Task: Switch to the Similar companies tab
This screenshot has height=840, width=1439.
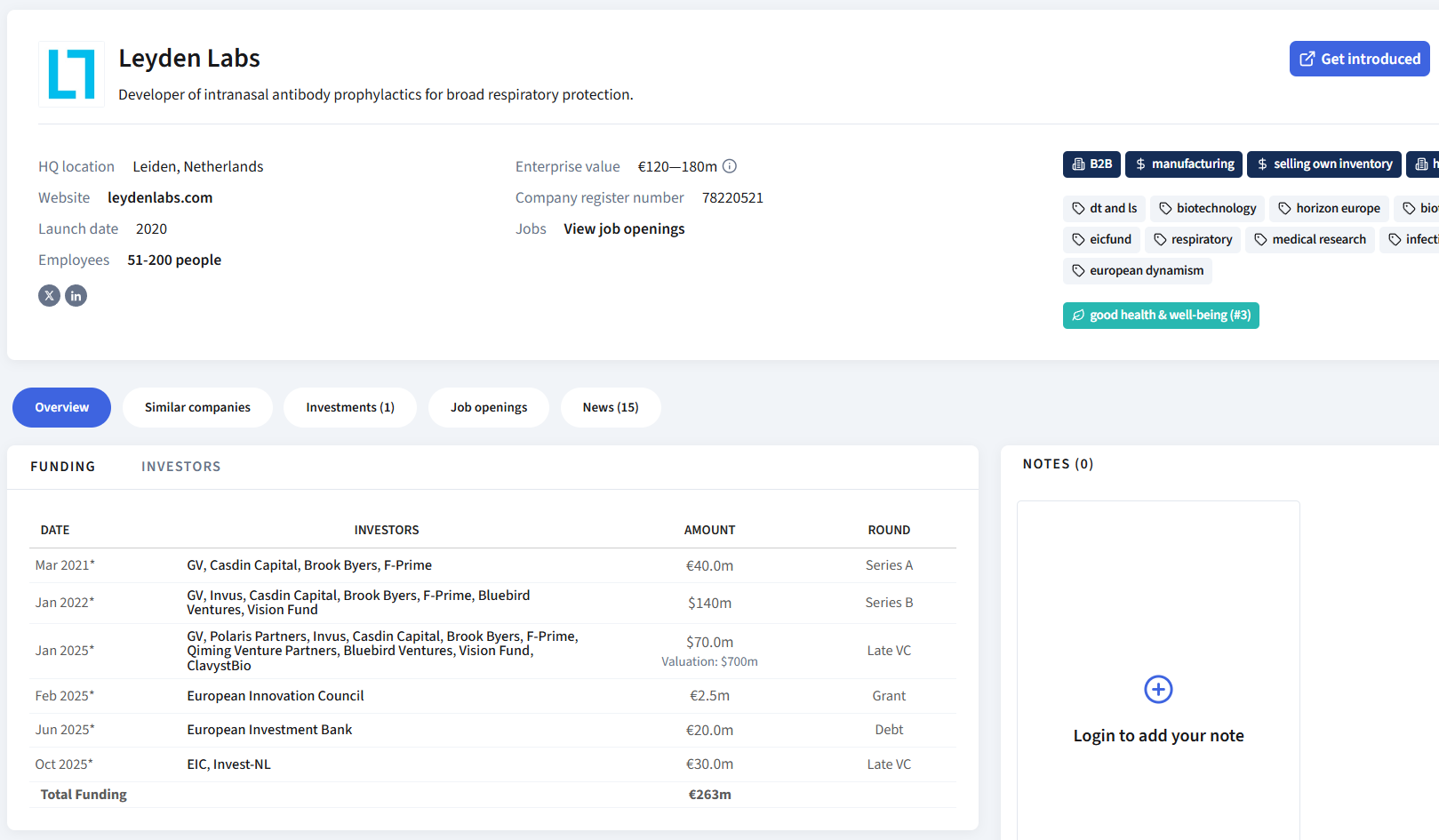Action: coord(197,408)
